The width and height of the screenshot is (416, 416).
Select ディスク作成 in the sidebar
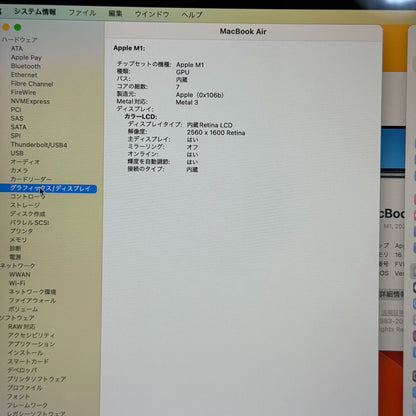(x=28, y=214)
